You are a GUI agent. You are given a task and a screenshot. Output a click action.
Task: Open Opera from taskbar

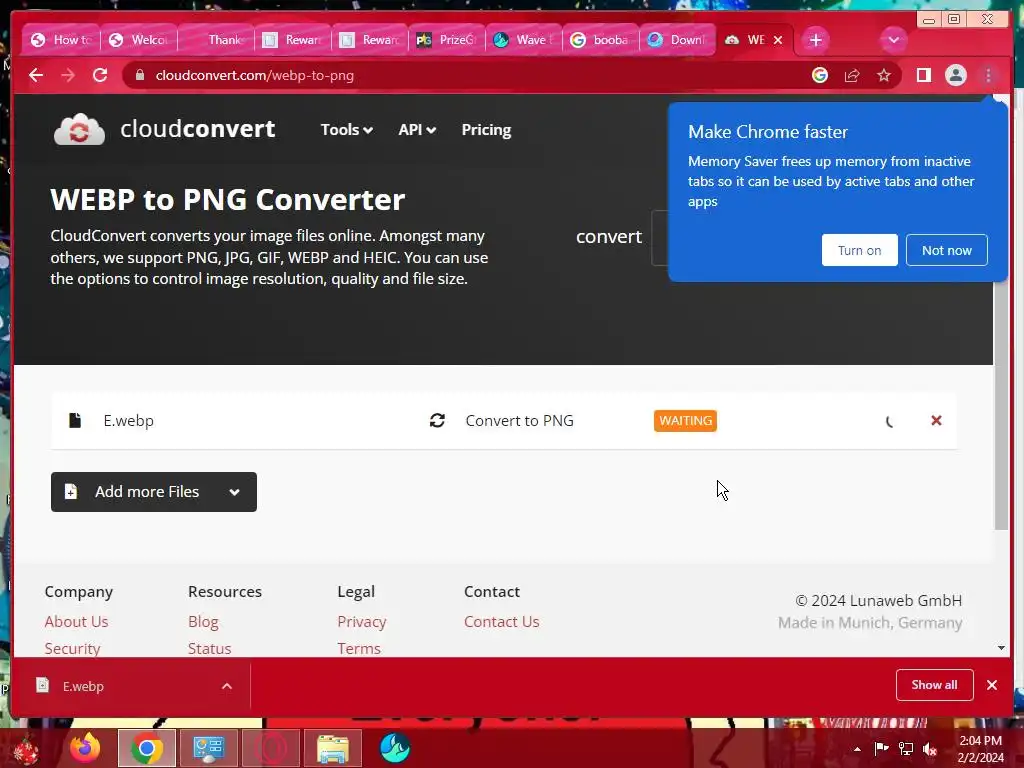[x=270, y=748]
